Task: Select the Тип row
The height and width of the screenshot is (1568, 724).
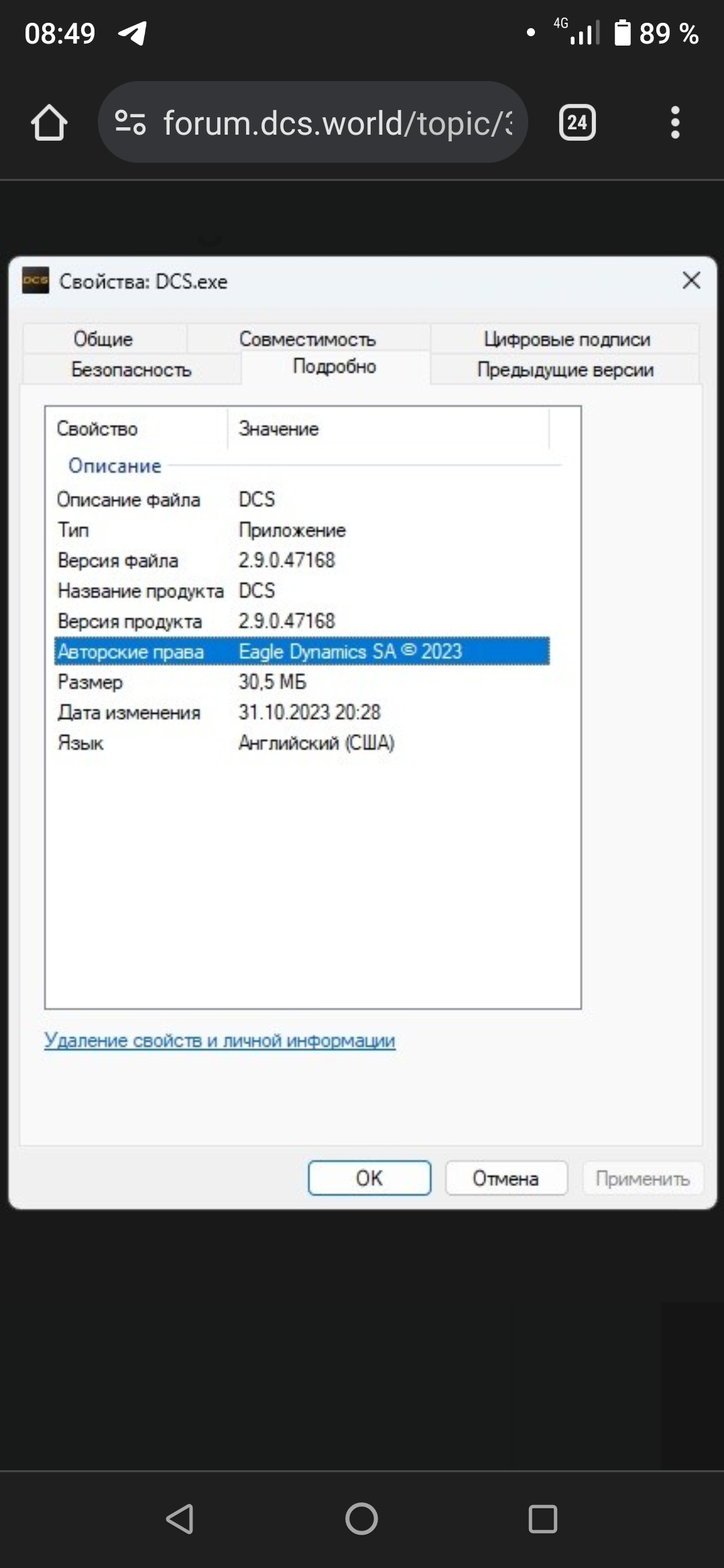Action: point(302,530)
